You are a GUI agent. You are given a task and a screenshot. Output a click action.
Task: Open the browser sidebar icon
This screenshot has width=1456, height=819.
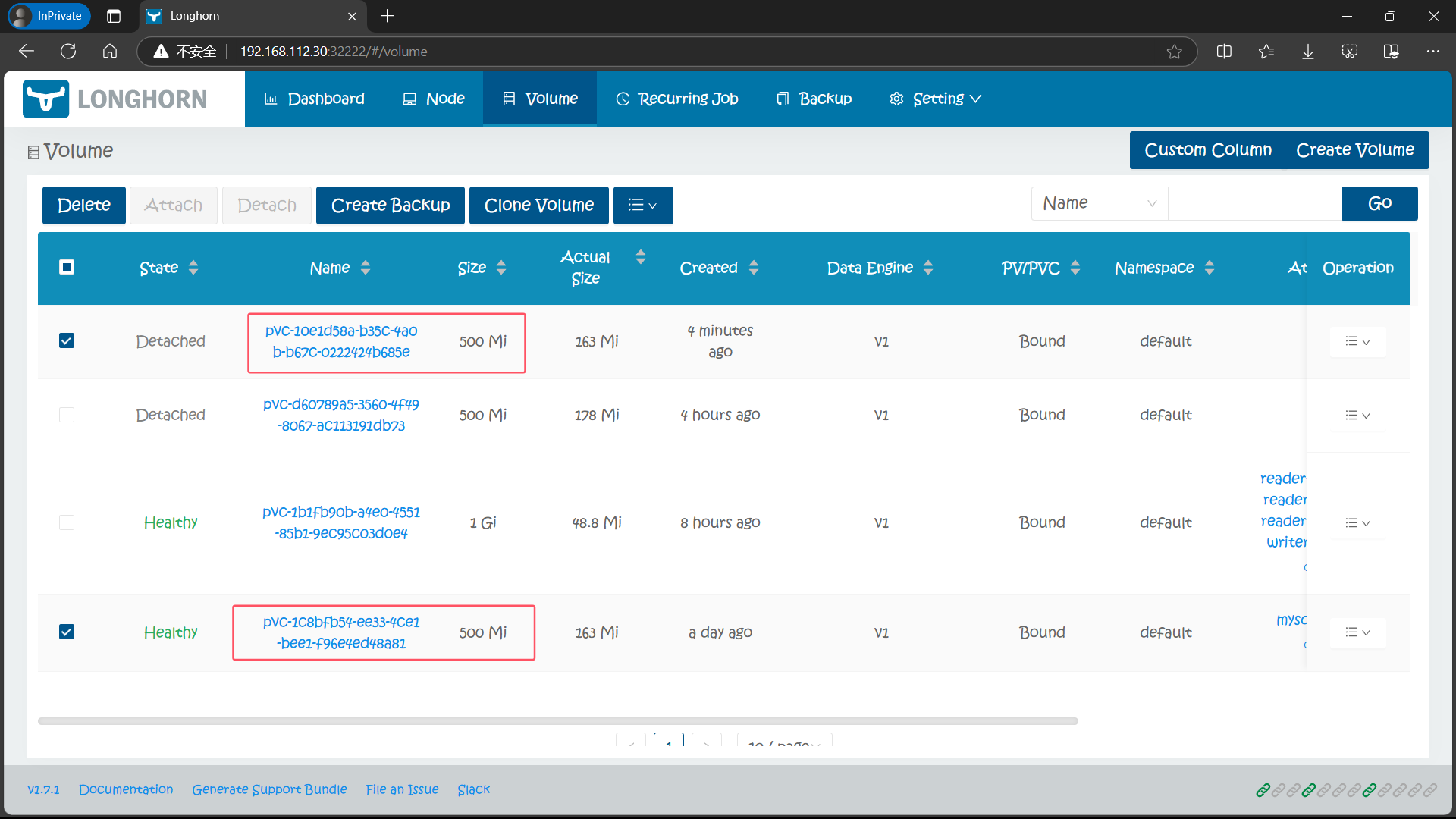pos(1392,52)
